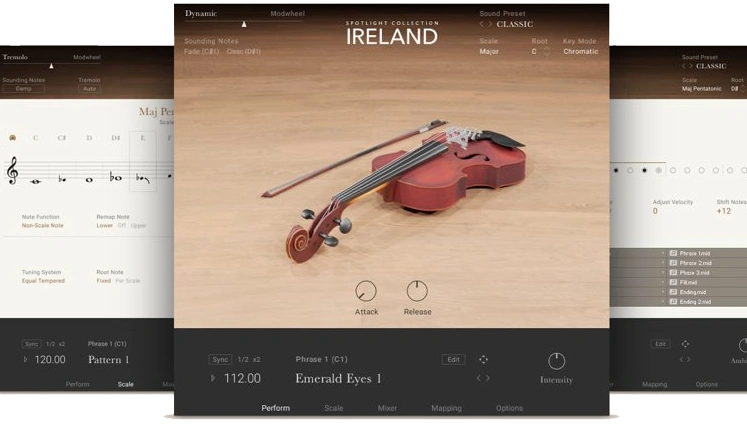The image size is (747, 432).
Task: Click the Edit button in center window
Action: [x=454, y=360]
